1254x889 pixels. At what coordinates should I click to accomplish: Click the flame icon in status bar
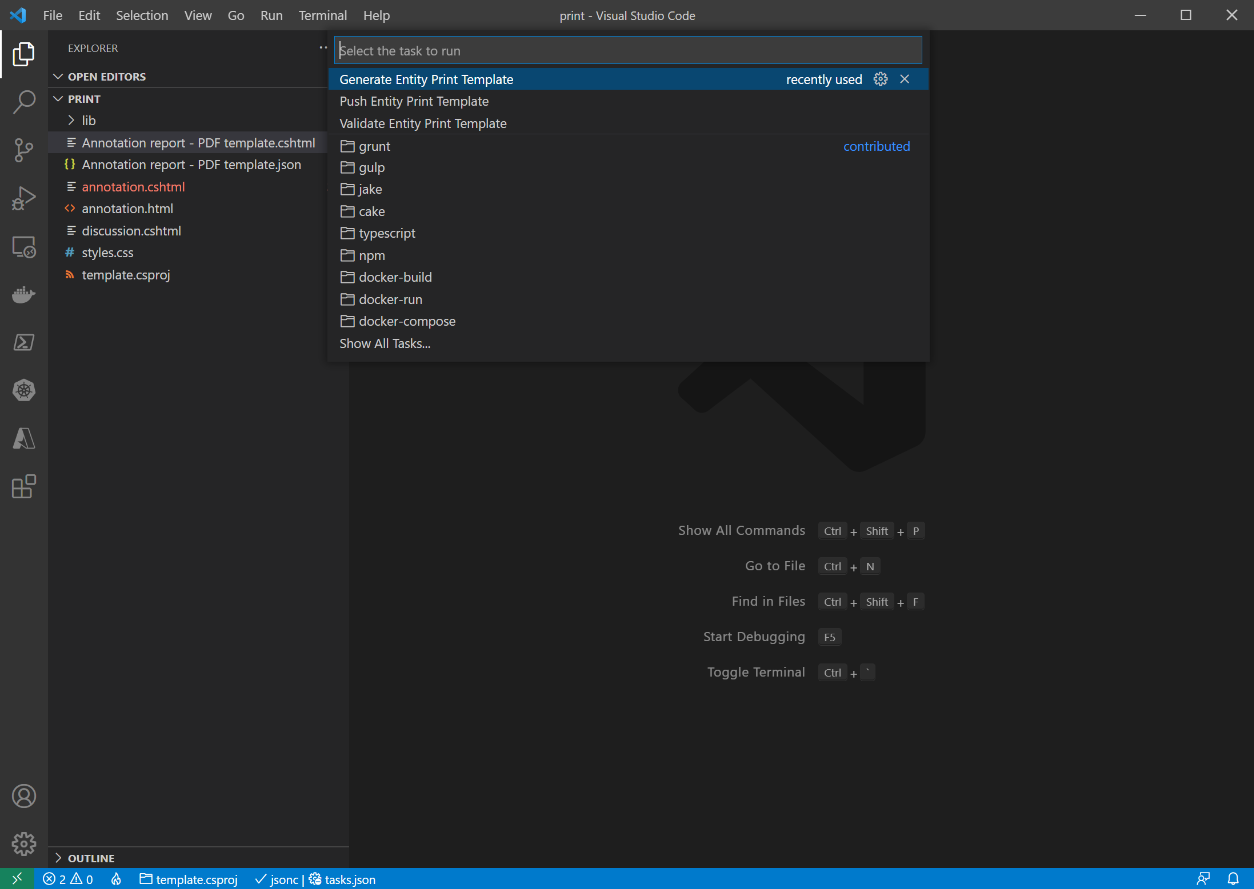pos(116,879)
